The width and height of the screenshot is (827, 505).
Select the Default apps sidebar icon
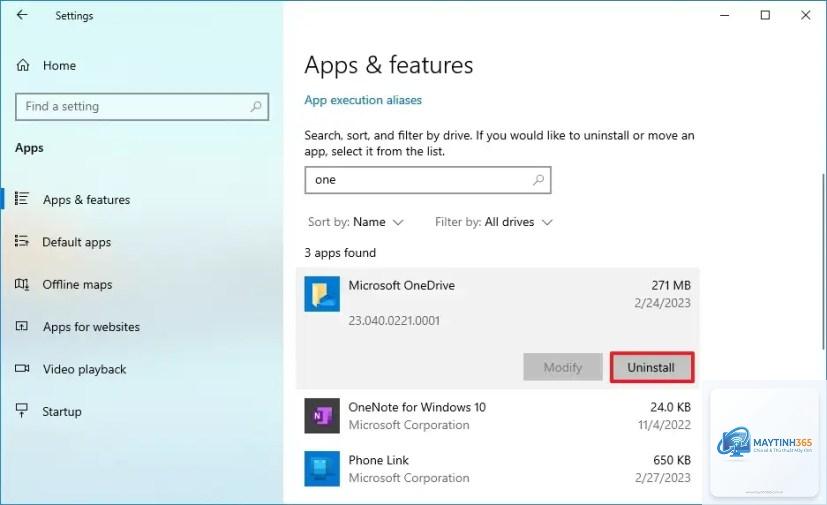pyautogui.click(x=22, y=241)
